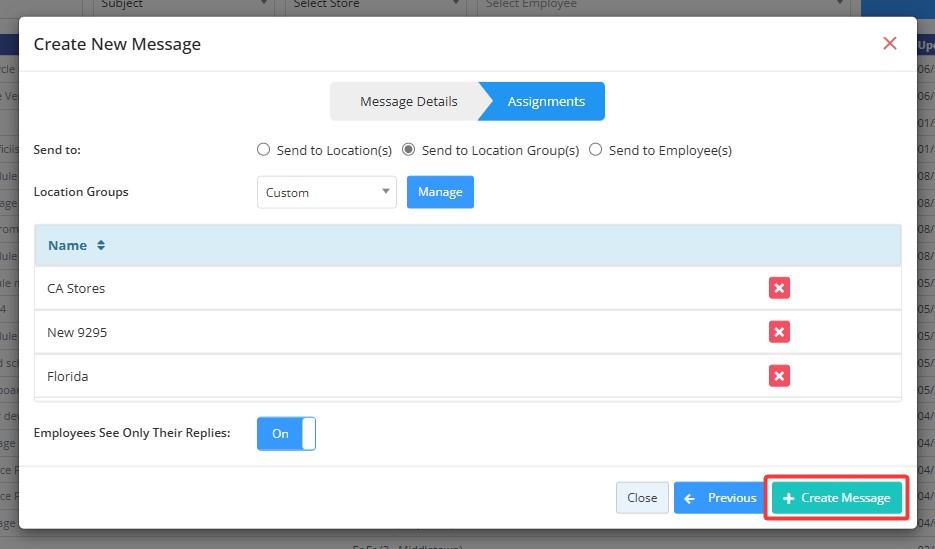Expand the Select Store dropdown in background

point(377,5)
